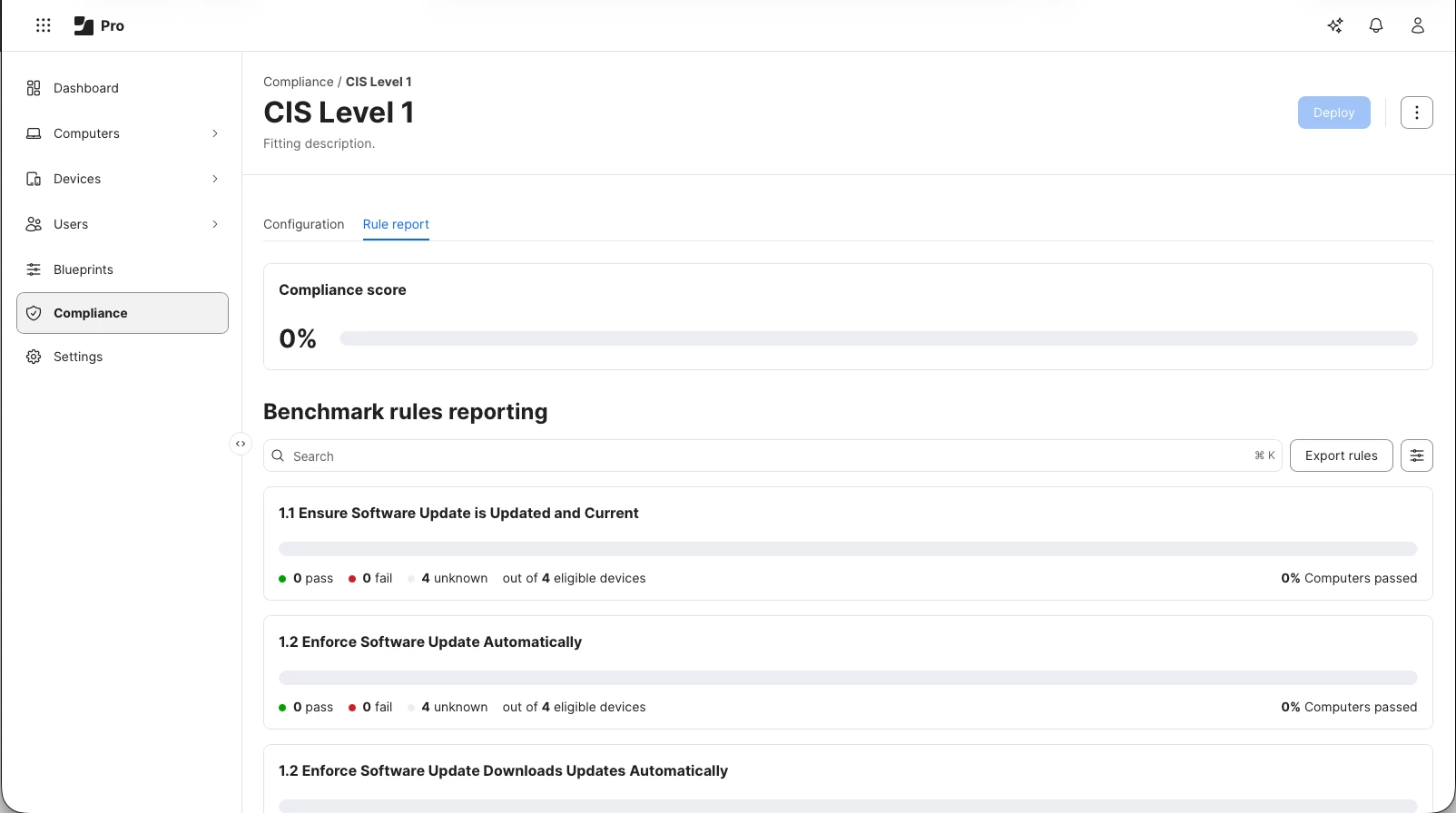1456x813 pixels.
Task: Open Settings in sidebar
Action: [x=123, y=357]
